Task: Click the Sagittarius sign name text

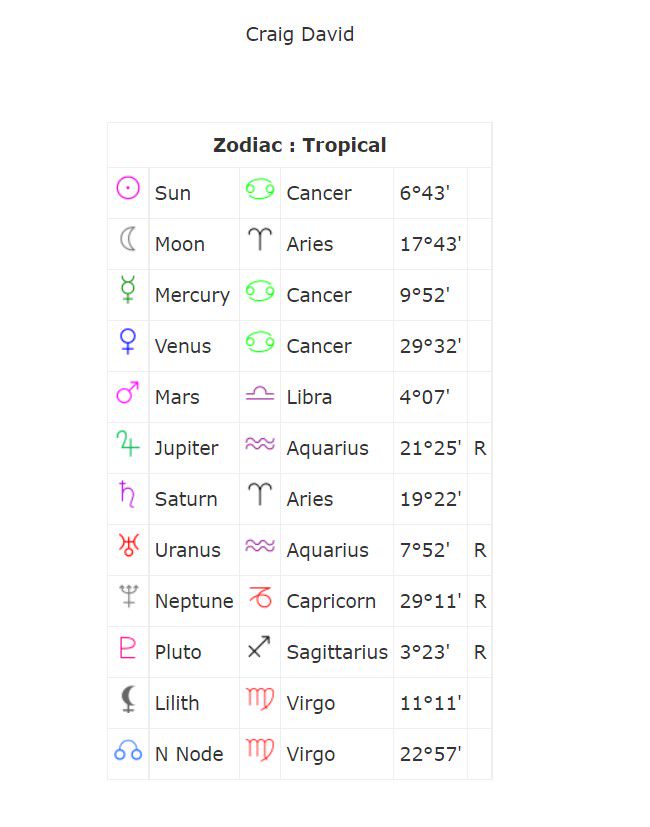Action: tap(337, 653)
